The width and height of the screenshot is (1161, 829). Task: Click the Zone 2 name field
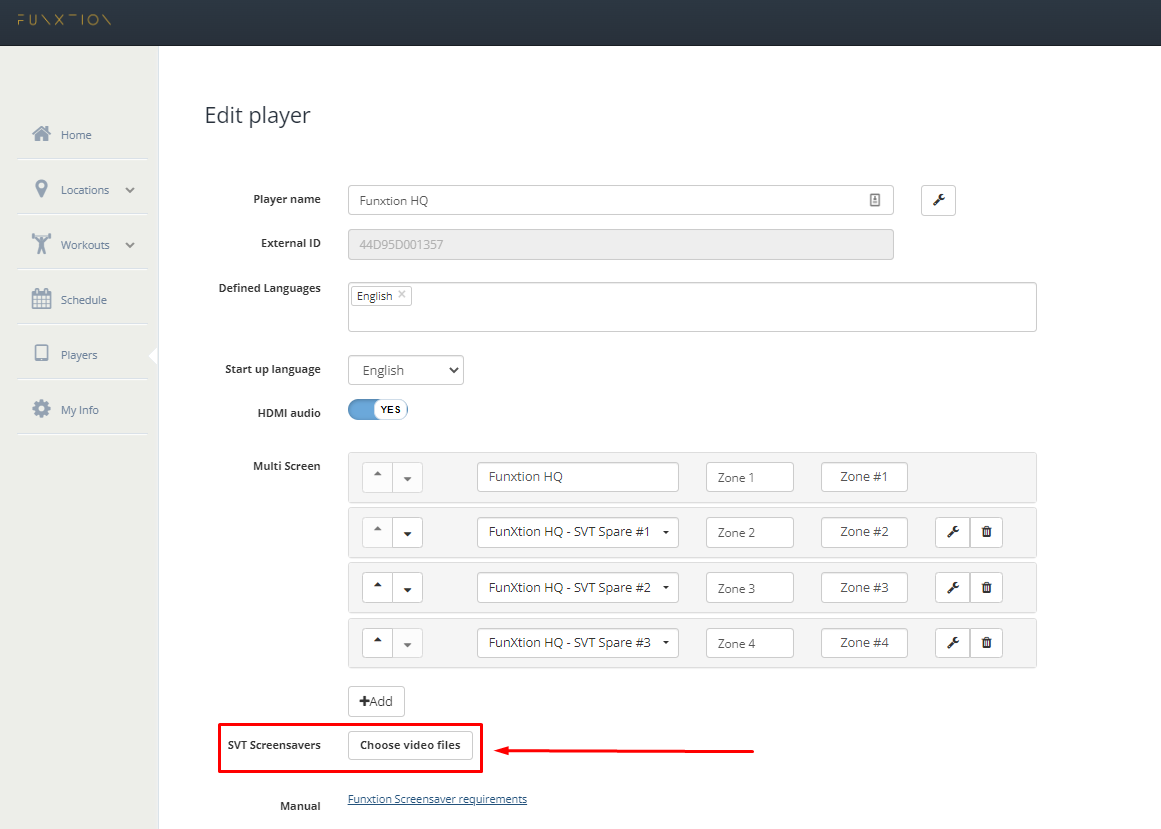(749, 532)
